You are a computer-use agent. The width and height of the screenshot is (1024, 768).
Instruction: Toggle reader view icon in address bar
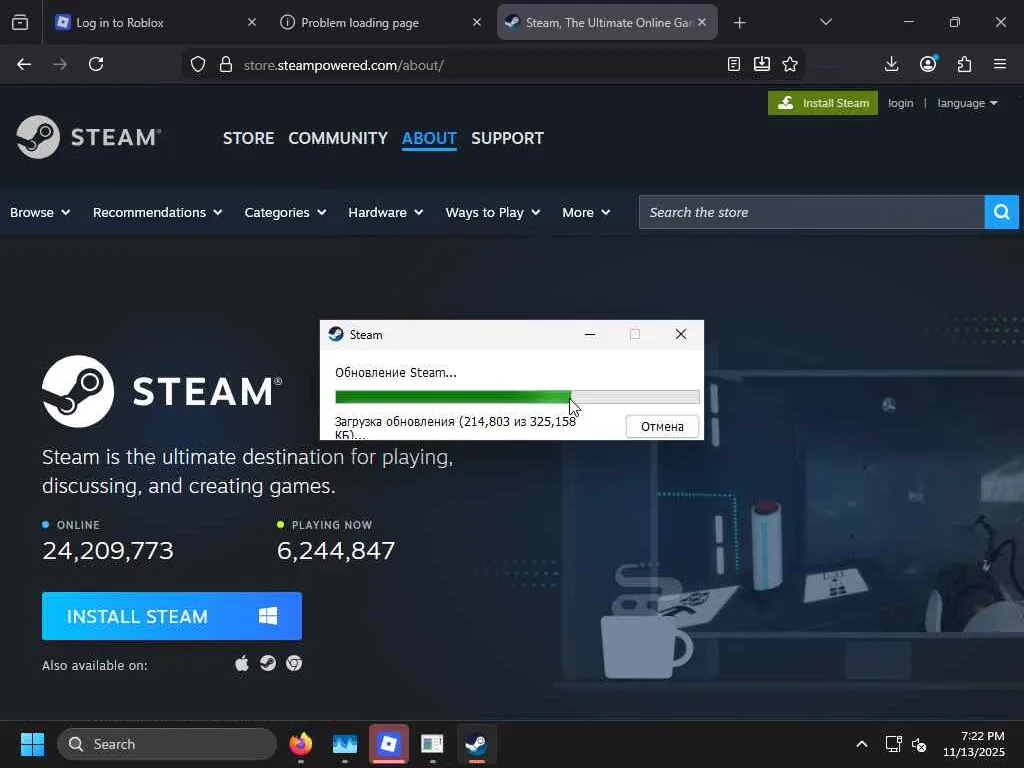(x=734, y=64)
